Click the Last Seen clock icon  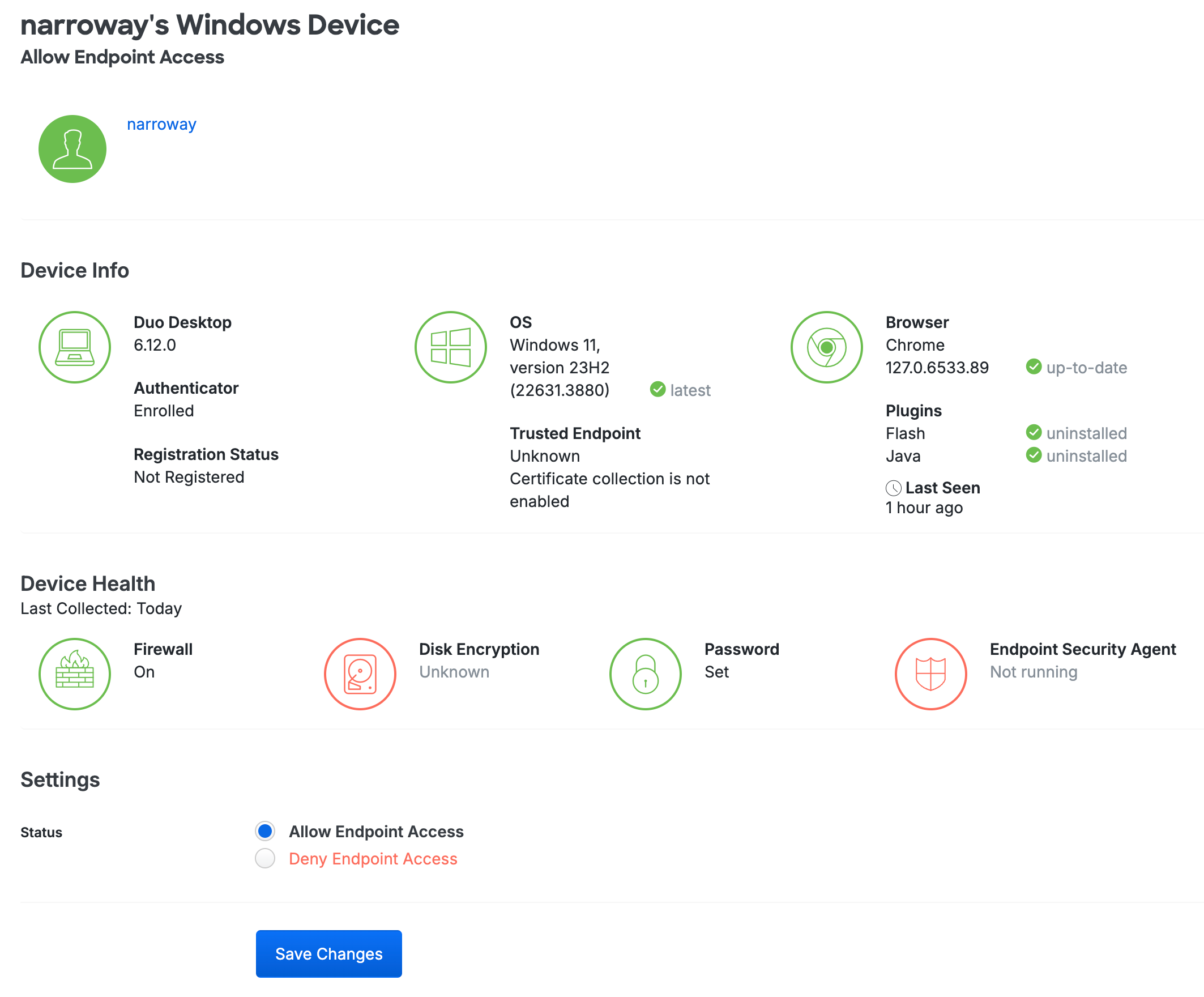[893, 488]
